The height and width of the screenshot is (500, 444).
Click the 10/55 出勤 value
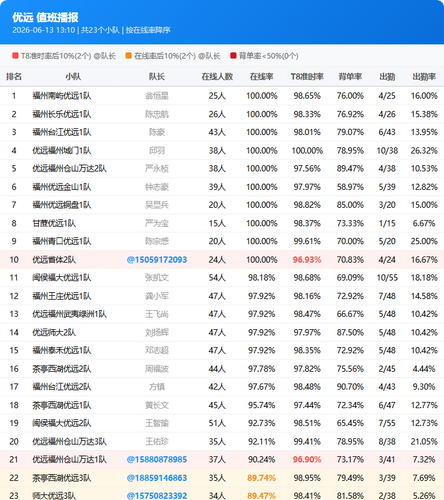[387, 278]
